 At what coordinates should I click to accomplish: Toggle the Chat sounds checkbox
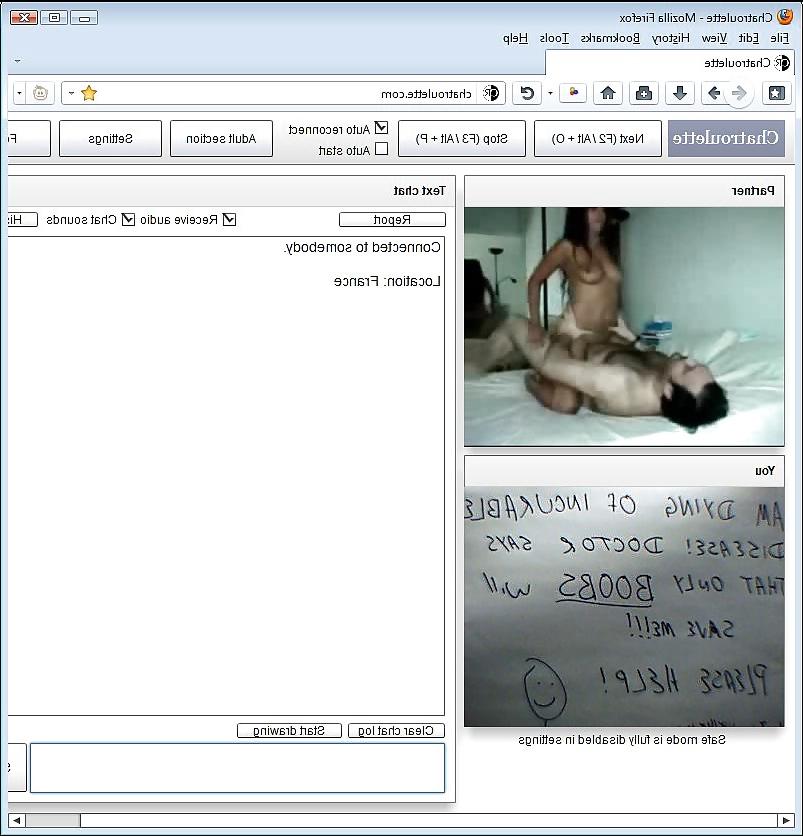click(129, 220)
